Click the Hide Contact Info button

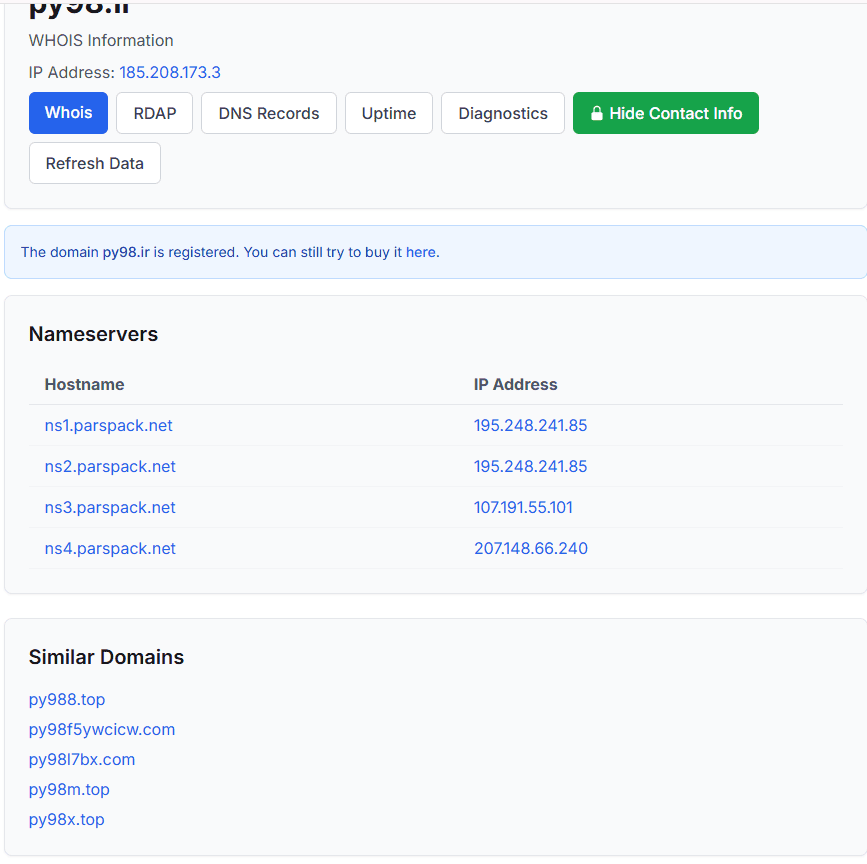tap(666, 113)
